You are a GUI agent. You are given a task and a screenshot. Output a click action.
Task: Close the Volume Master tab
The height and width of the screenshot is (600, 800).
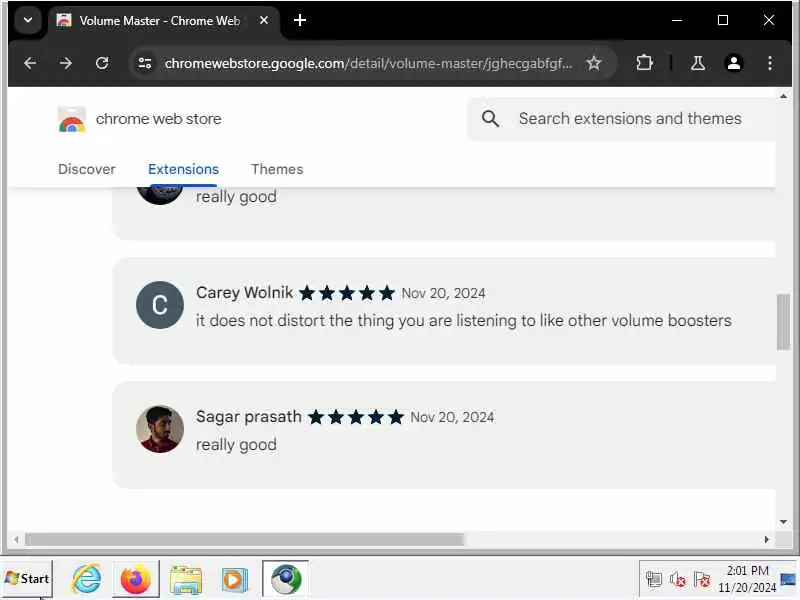(264, 20)
